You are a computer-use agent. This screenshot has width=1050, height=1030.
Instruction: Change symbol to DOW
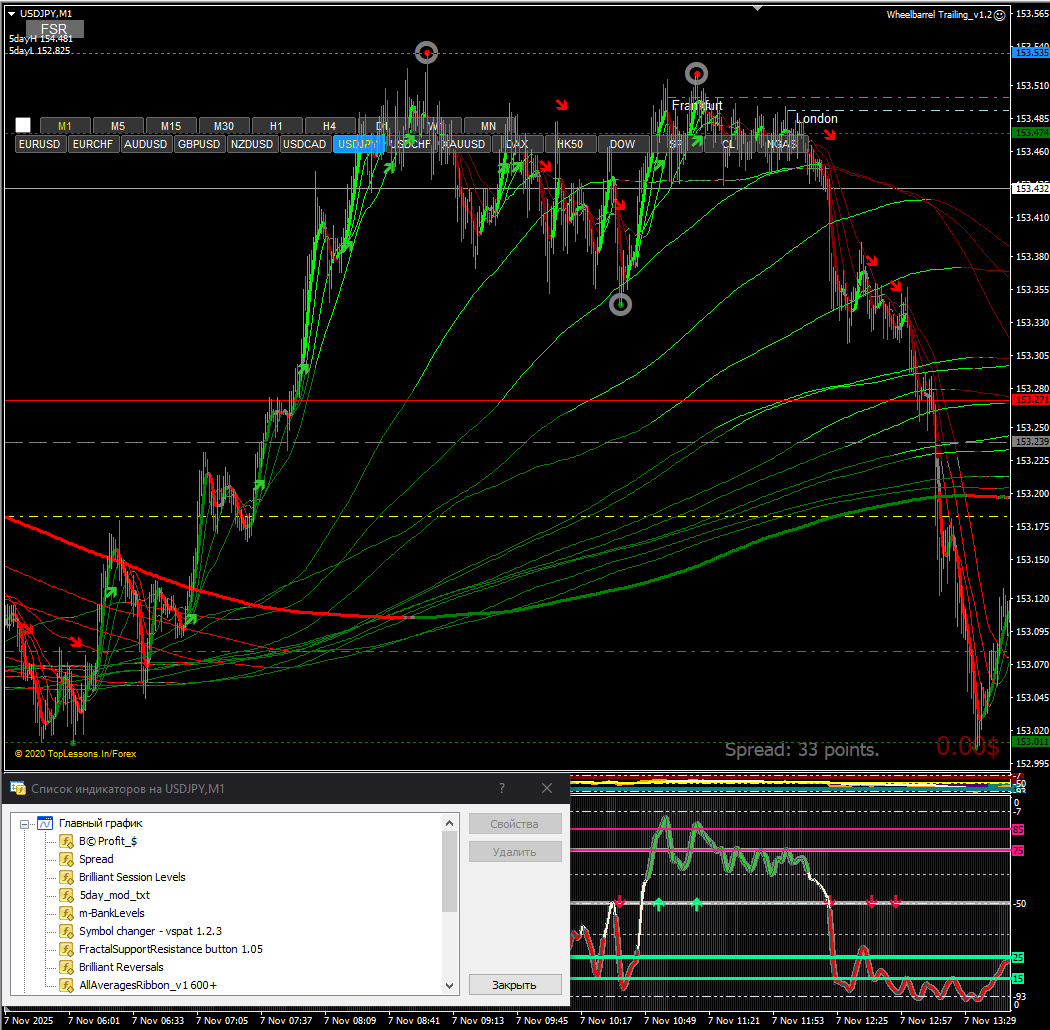point(623,144)
